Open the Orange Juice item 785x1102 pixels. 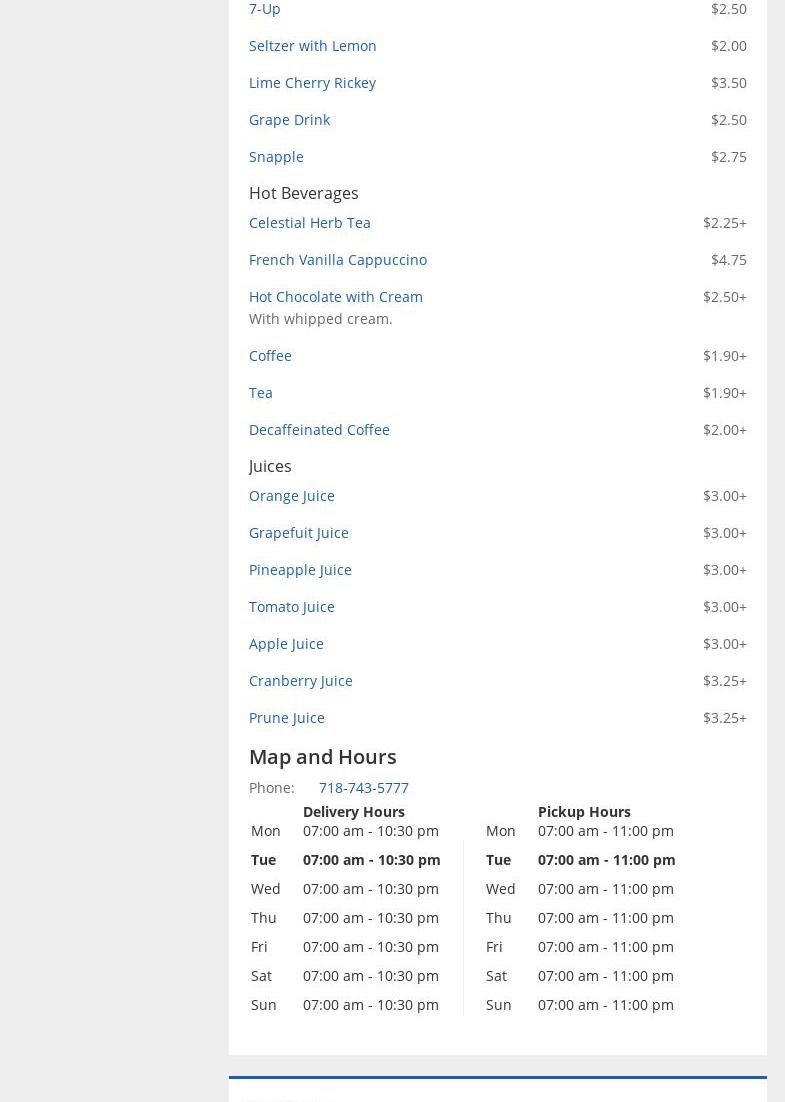coord(291,496)
